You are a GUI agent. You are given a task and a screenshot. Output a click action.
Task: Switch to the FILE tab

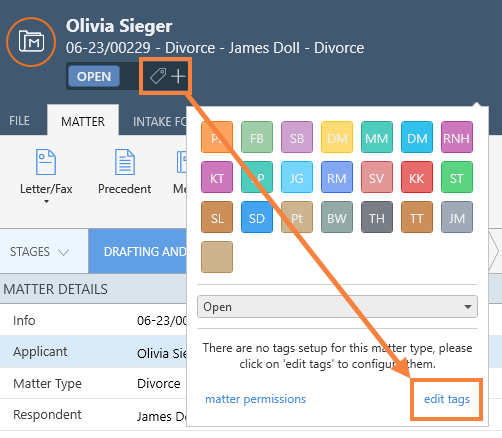coord(19,121)
